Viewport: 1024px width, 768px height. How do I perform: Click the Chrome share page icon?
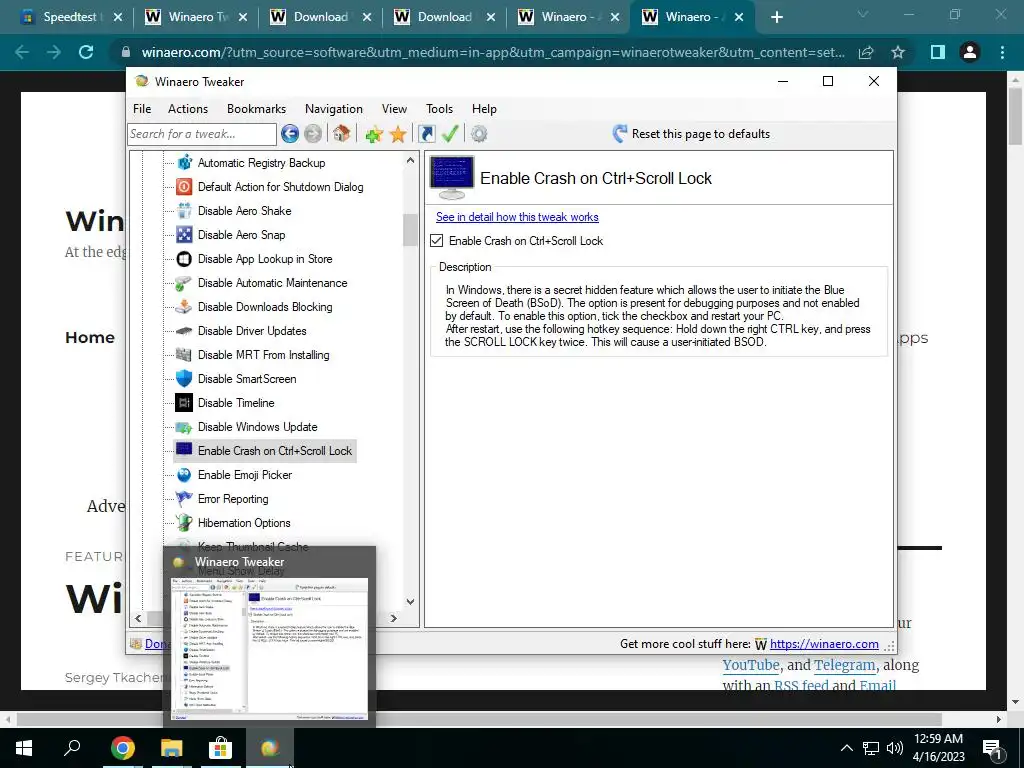(x=866, y=52)
